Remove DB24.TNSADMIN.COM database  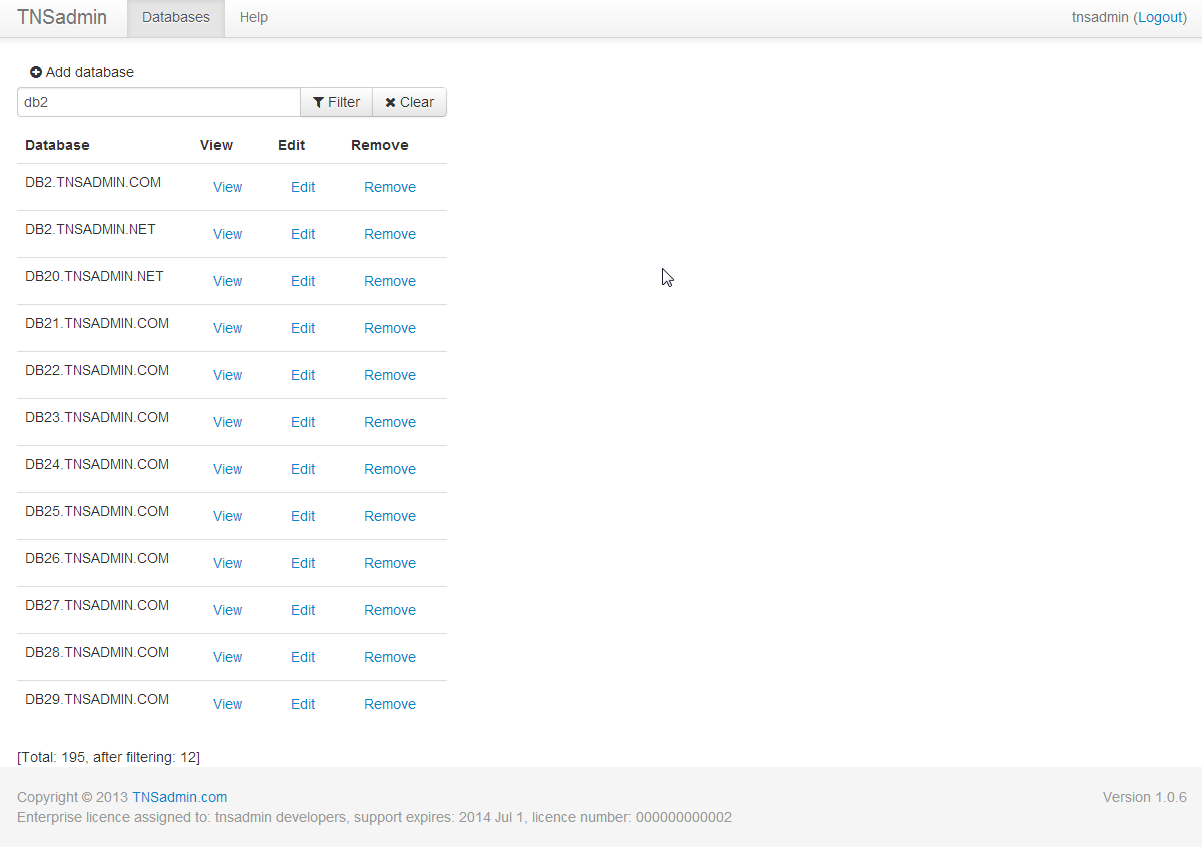point(390,469)
